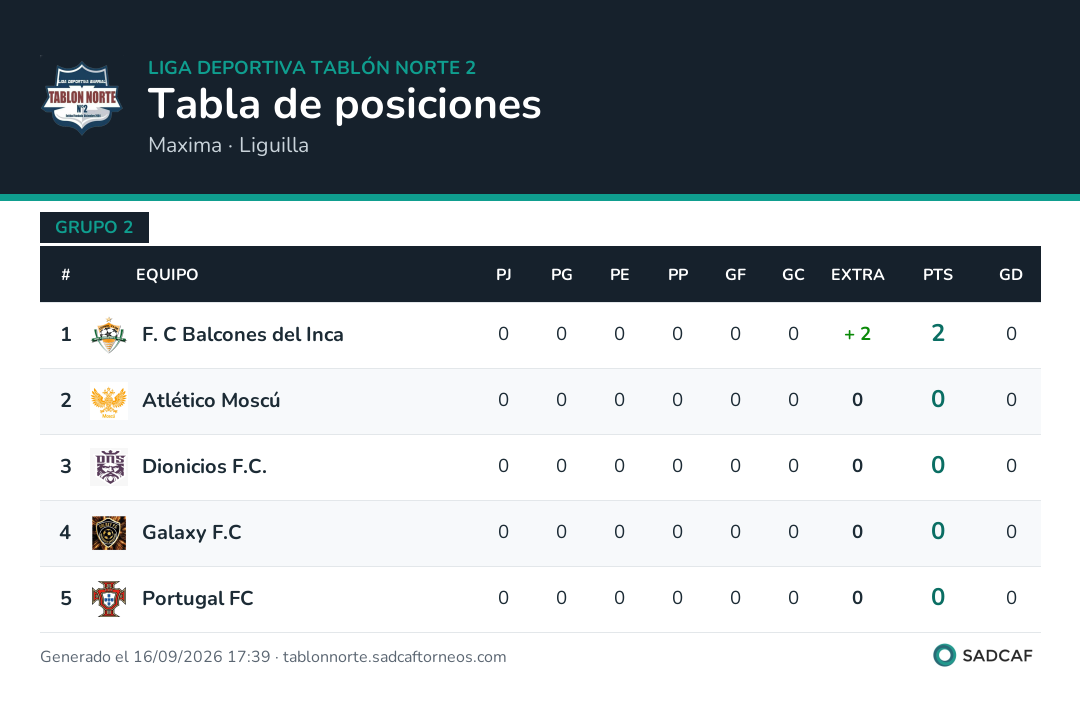Open the Portugal FC team name
This screenshot has width=1080, height=708.
[198, 598]
